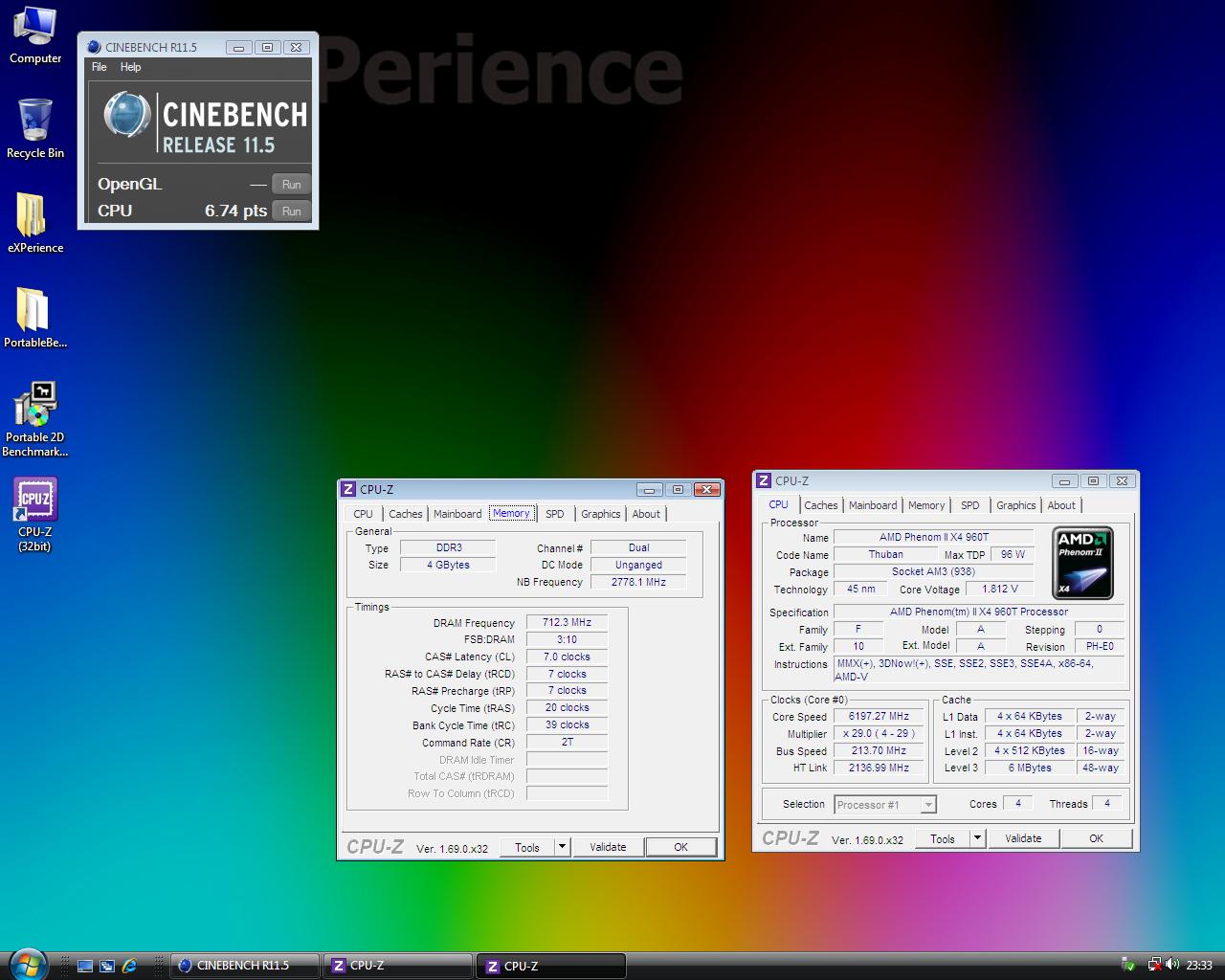Select Portable 2D Benchmark desktop icon
The image size is (1225, 980).
(x=34, y=419)
